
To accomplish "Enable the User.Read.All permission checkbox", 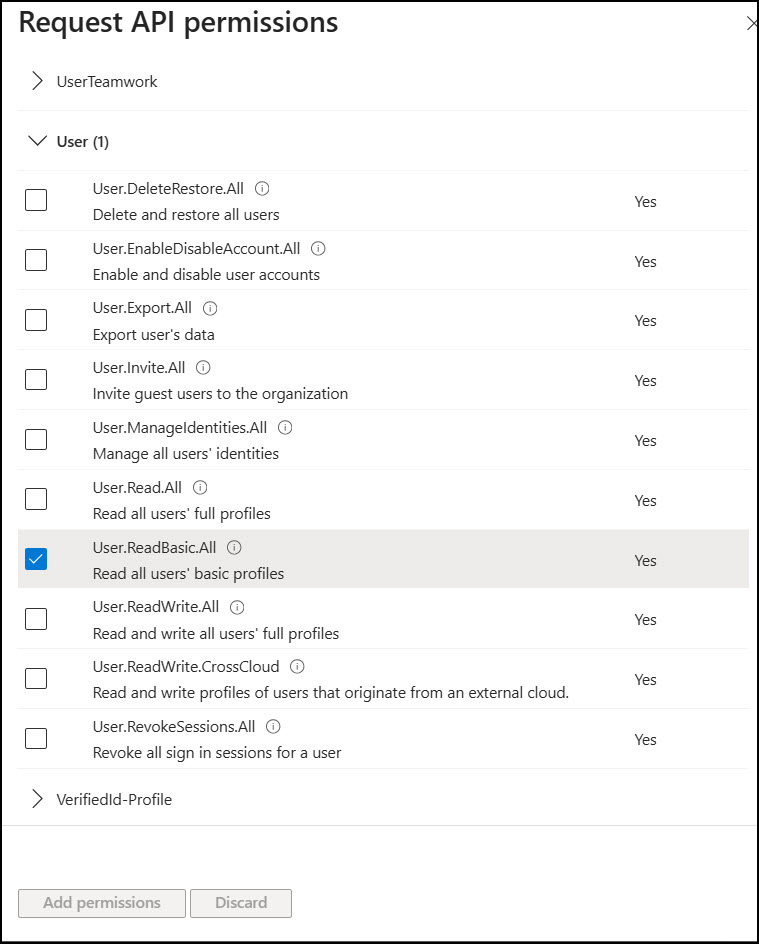I will click(x=36, y=499).
